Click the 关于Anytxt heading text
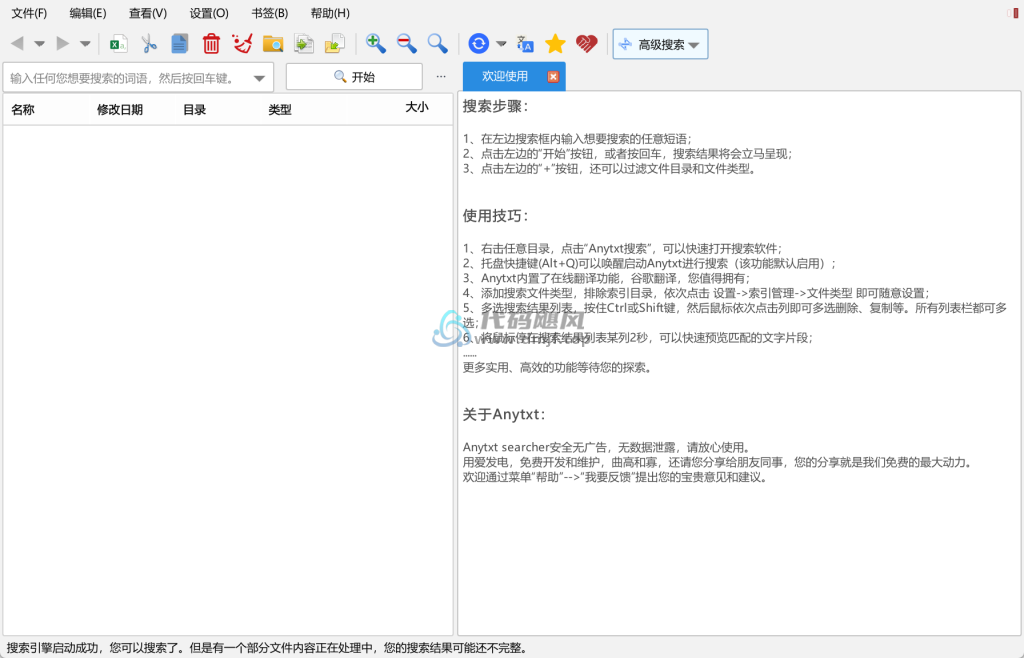The width and height of the screenshot is (1024, 658). pos(504,415)
